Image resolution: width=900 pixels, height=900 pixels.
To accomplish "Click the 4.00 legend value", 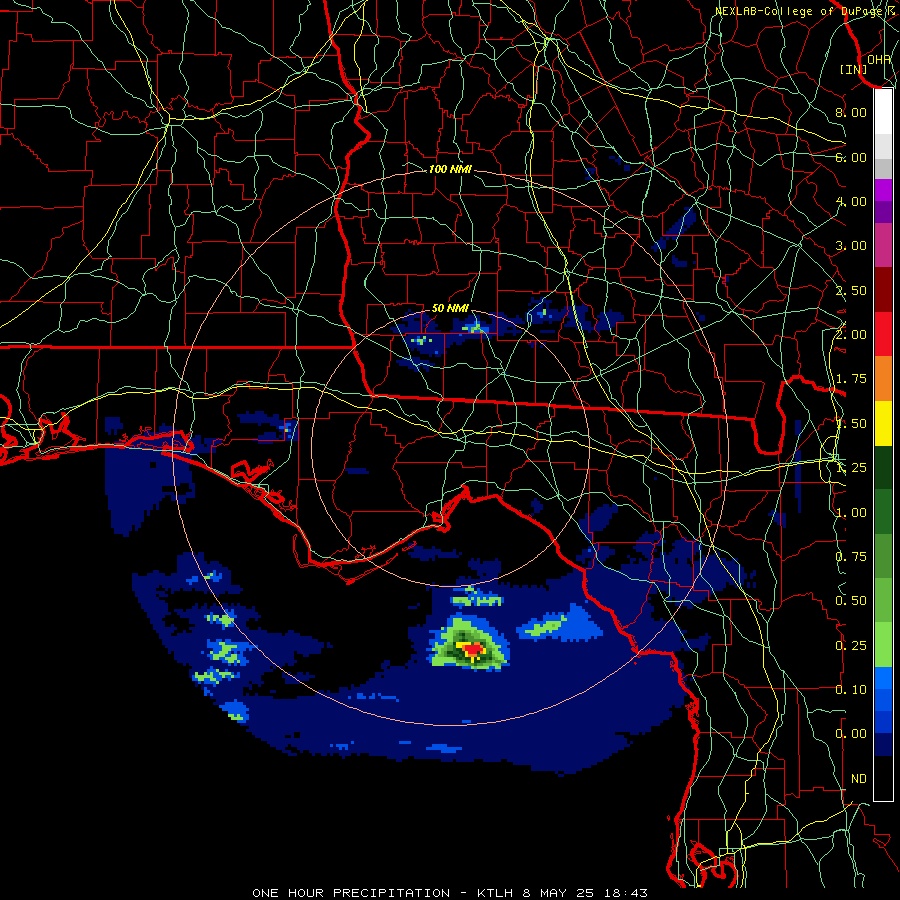I will pos(851,201).
